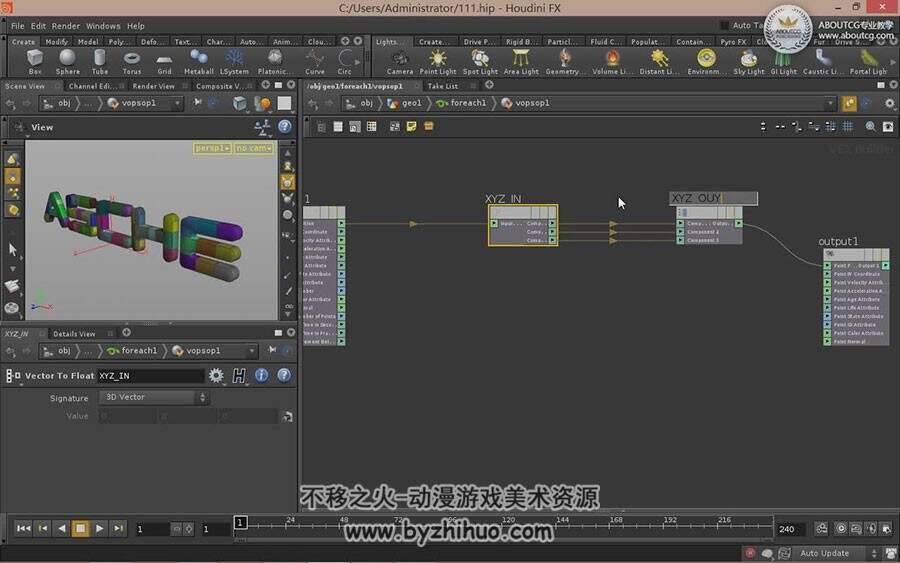Image resolution: width=900 pixels, height=563 pixels.
Task: Click the geo1 path breadcrumb in network editor
Action: tap(405, 103)
